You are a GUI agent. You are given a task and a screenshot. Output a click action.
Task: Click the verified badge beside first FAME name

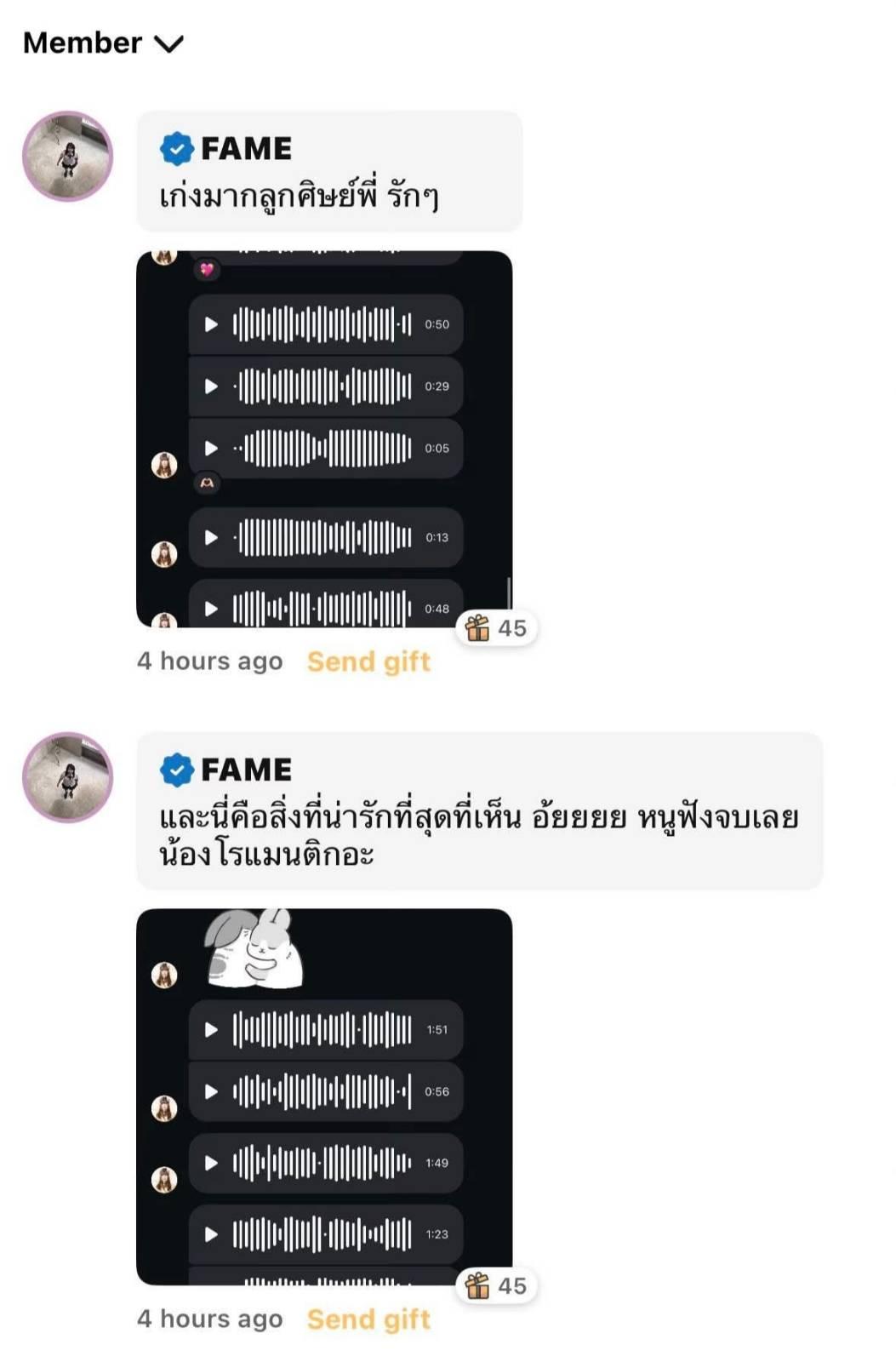coord(176,149)
